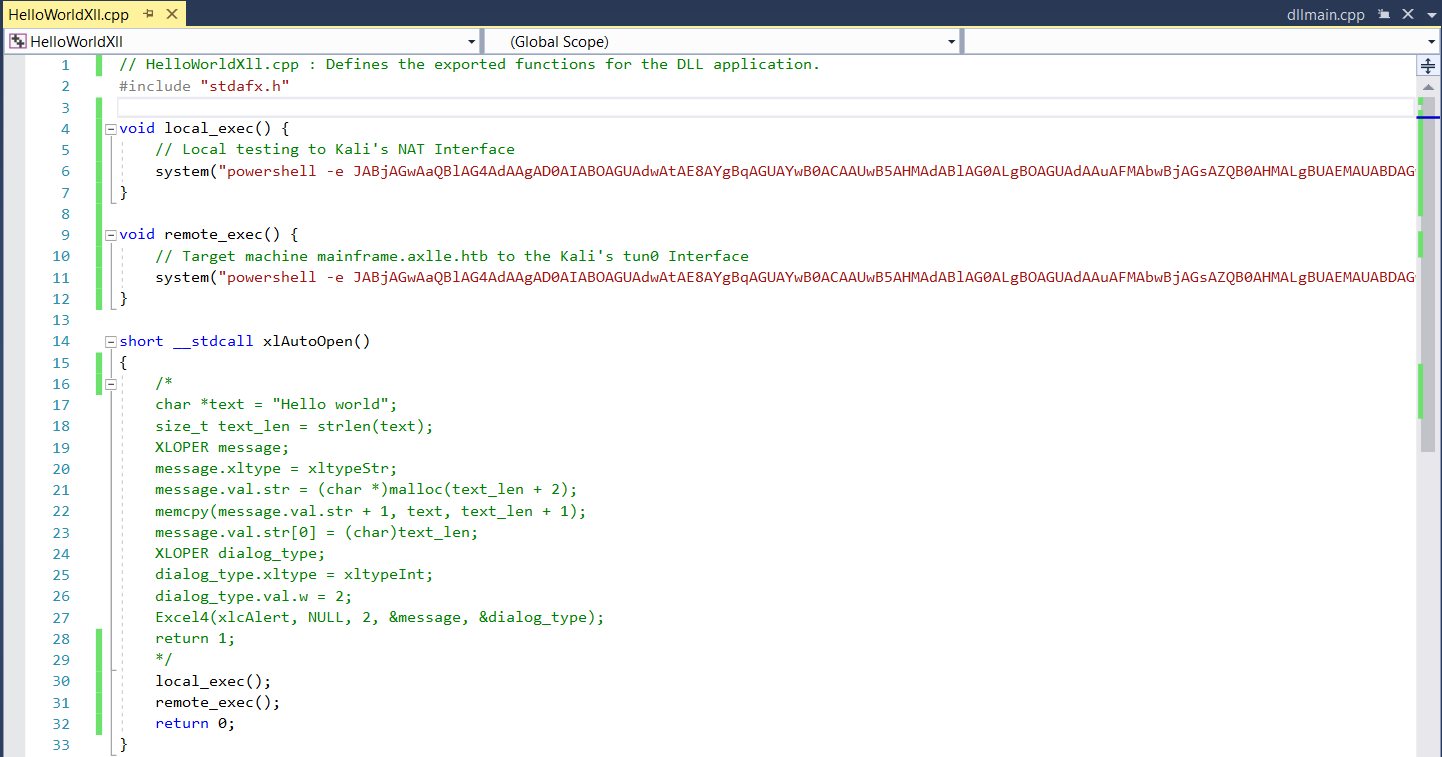Click the line "XLOPER message;"

click(x=222, y=447)
